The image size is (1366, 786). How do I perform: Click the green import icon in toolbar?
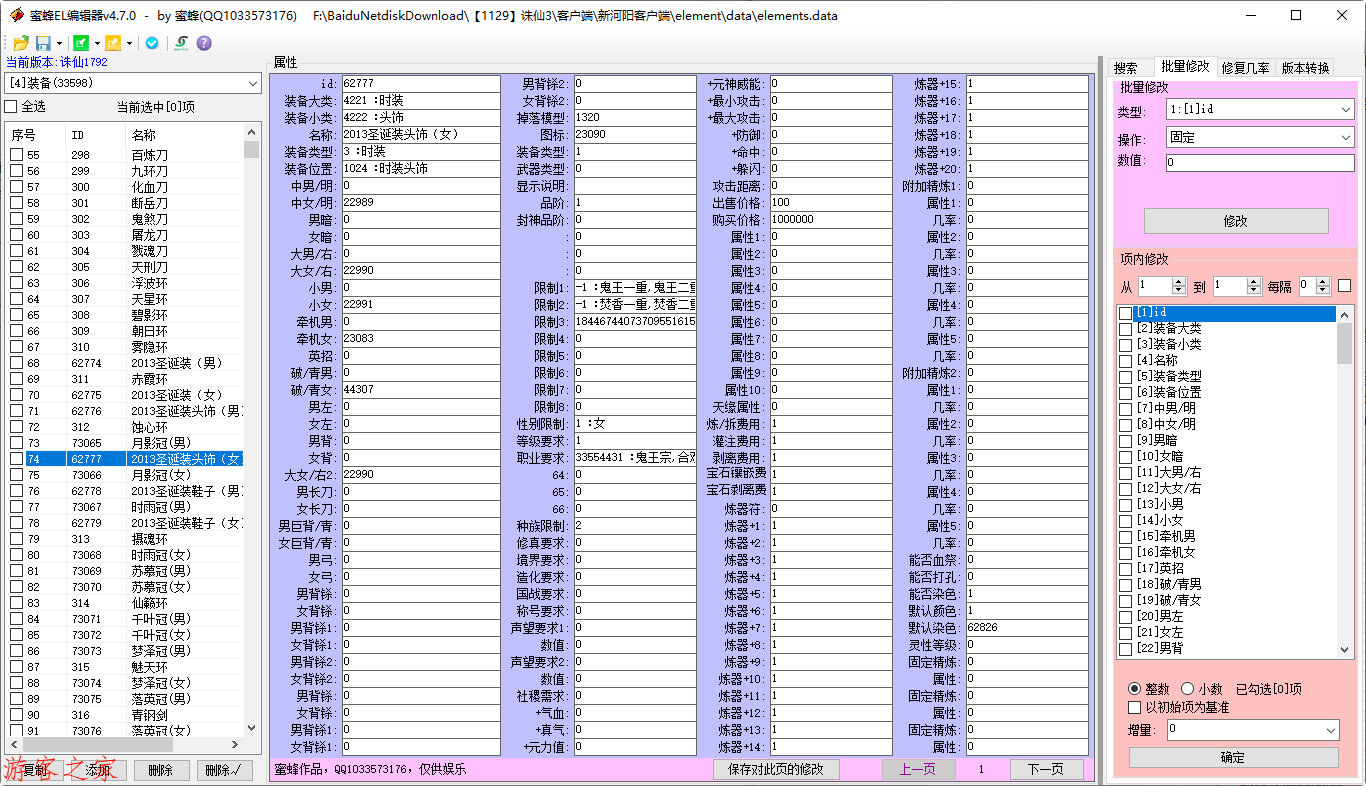point(81,43)
